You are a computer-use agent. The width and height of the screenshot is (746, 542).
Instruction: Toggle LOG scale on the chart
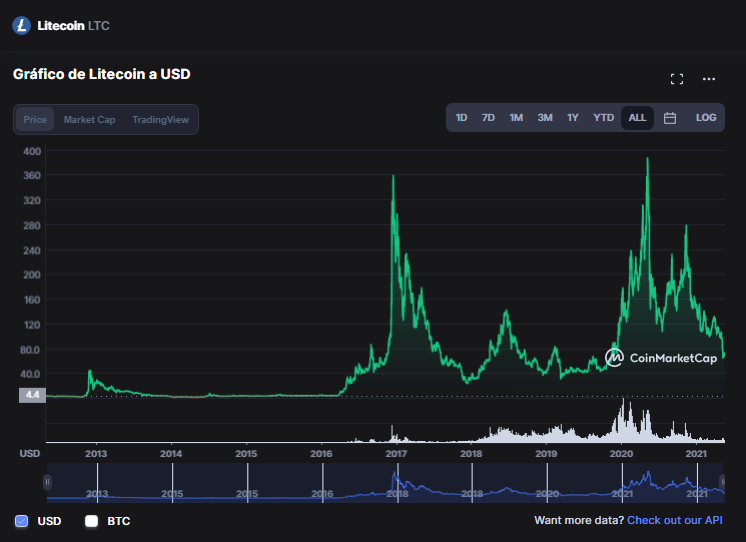tap(706, 118)
